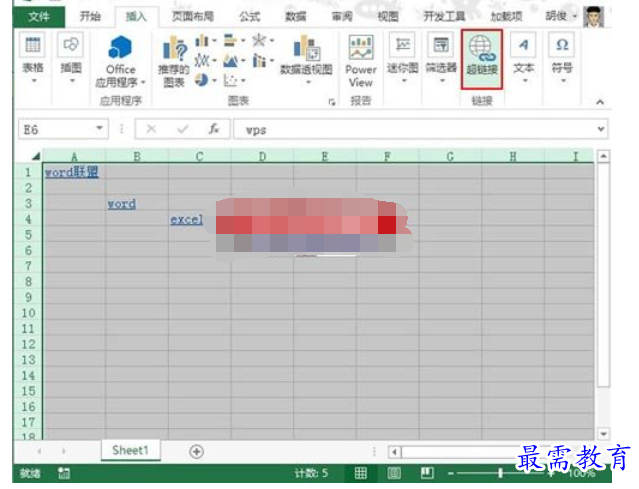Open Office apps dropdown arrow
The height and width of the screenshot is (489, 639).
143,82
